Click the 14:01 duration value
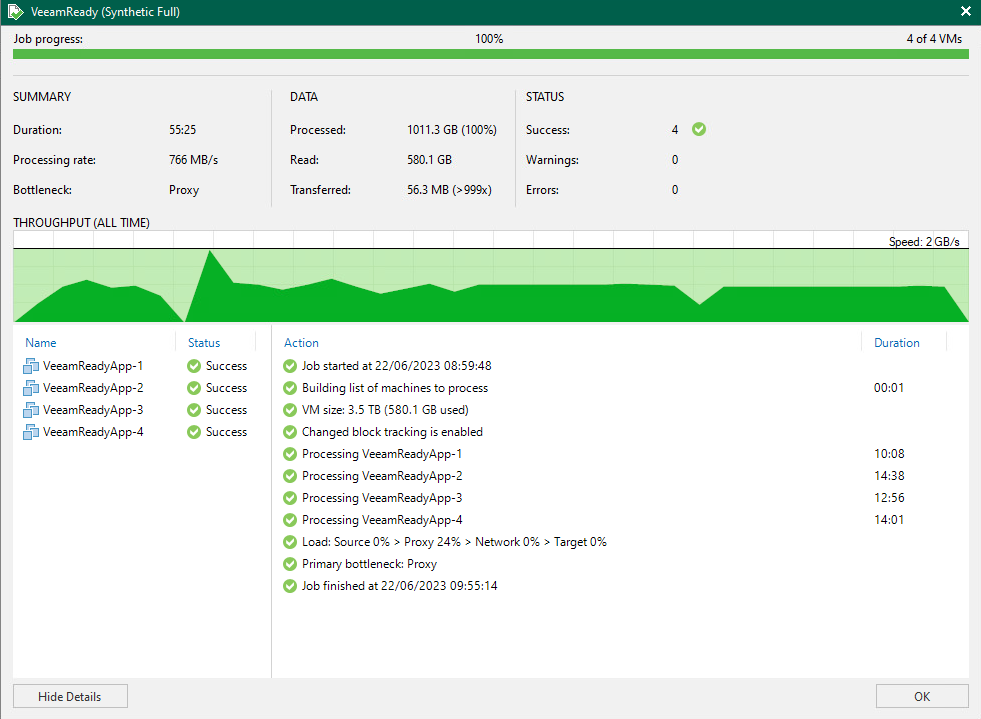The image size is (981, 719). 889,520
